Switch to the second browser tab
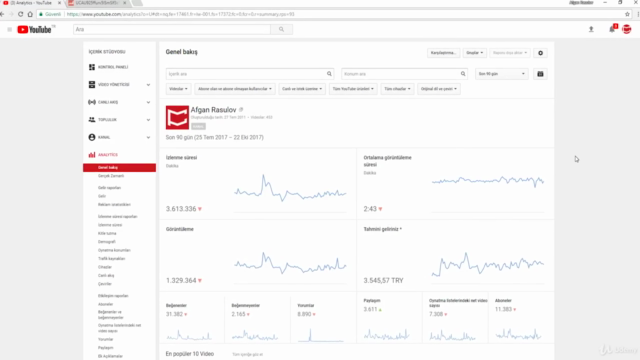 (x=97, y=3)
